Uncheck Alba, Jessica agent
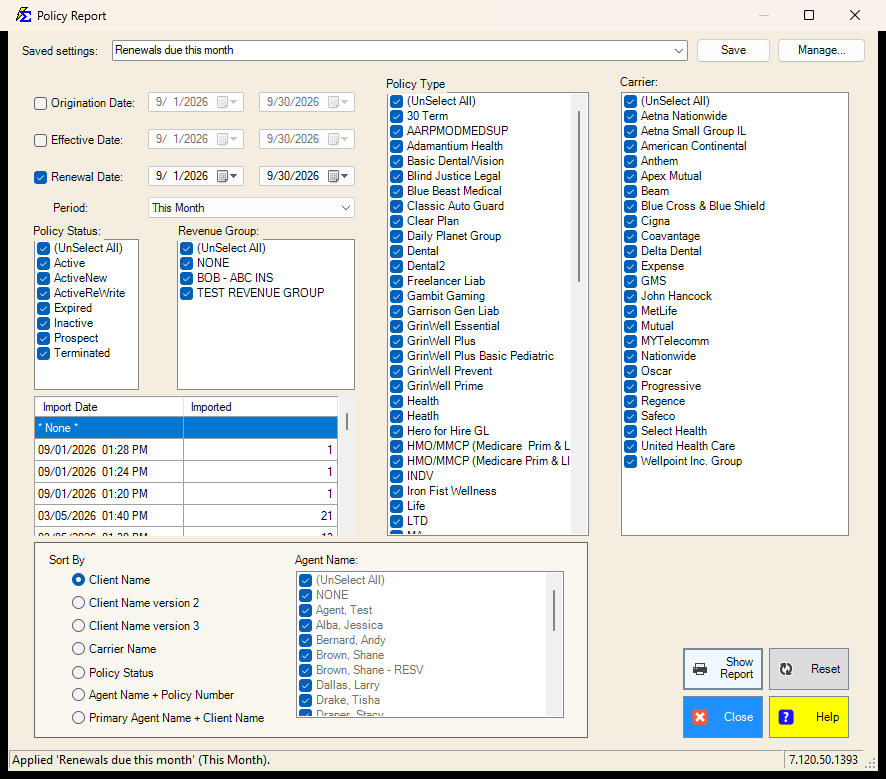Image resolution: width=886 pixels, height=779 pixels. coord(306,625)
